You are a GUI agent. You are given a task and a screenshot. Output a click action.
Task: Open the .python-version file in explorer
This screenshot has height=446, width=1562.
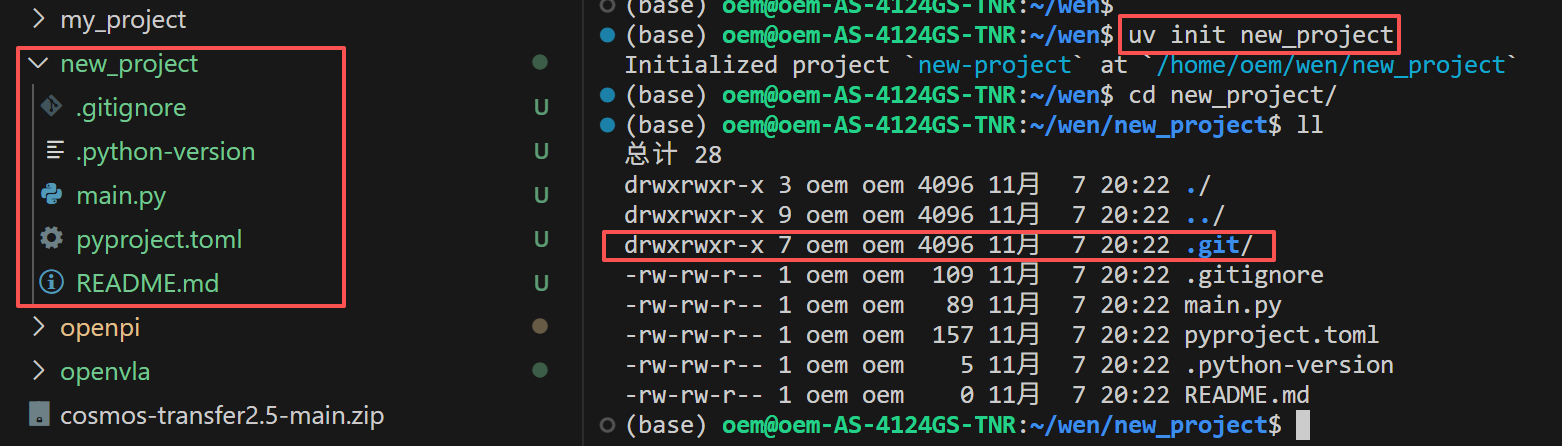165,151
